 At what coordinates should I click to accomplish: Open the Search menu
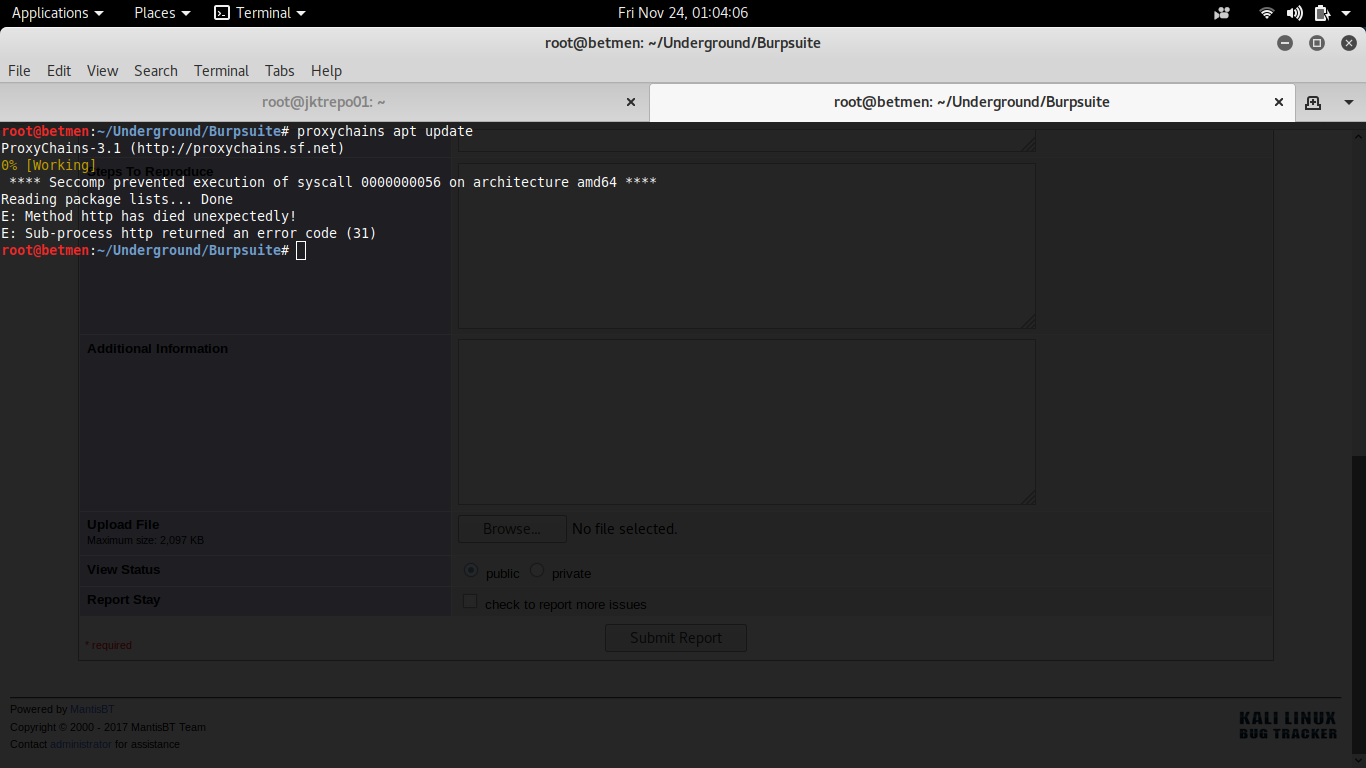[155, 71]
